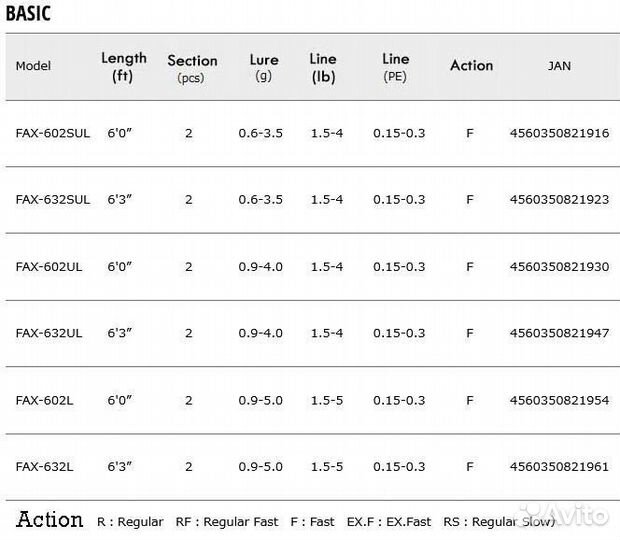Click the Section (pcs) column header
The image size is (620, 540).
click(x=192, y=68)
